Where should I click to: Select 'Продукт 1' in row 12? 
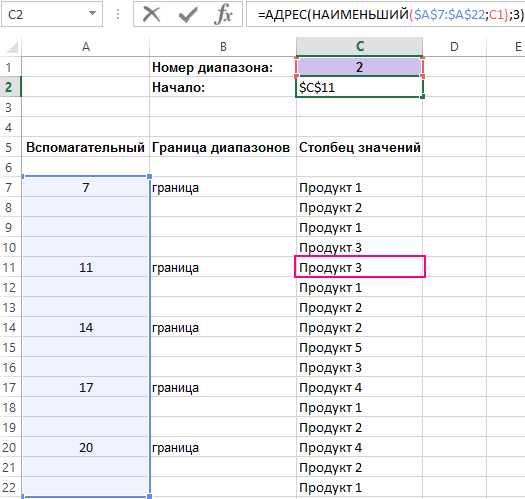pos(360,287)
